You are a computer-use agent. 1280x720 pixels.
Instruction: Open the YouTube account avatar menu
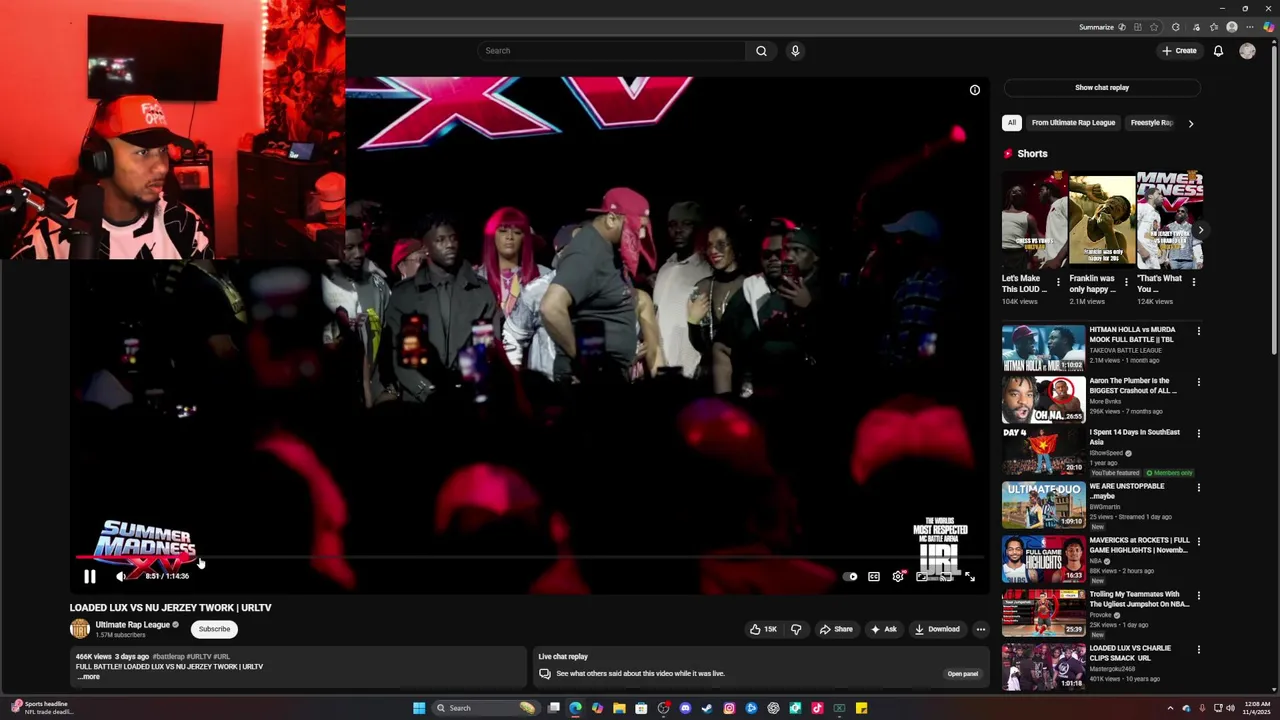[x=1247, y=51]
